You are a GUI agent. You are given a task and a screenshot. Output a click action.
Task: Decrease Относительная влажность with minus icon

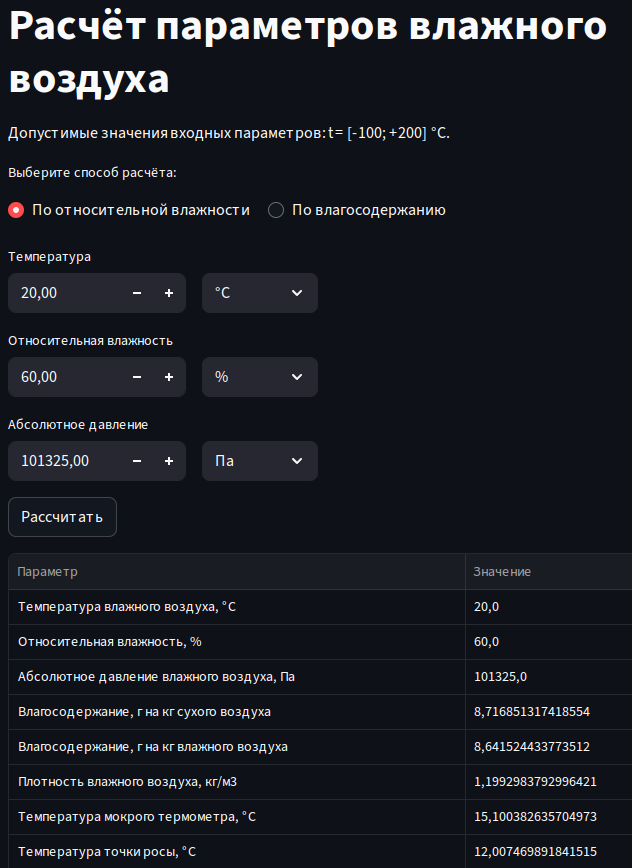click(x=137, y=377)
